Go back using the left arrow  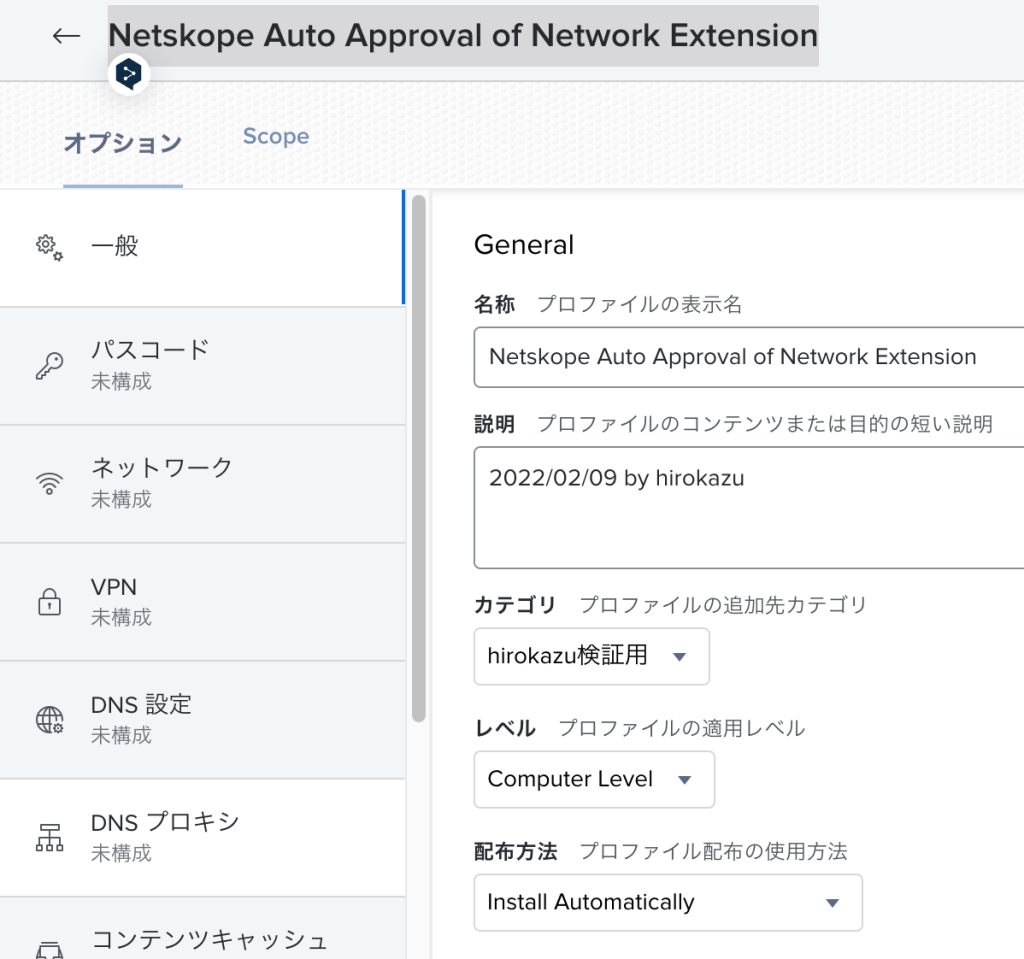click(66, 36)
